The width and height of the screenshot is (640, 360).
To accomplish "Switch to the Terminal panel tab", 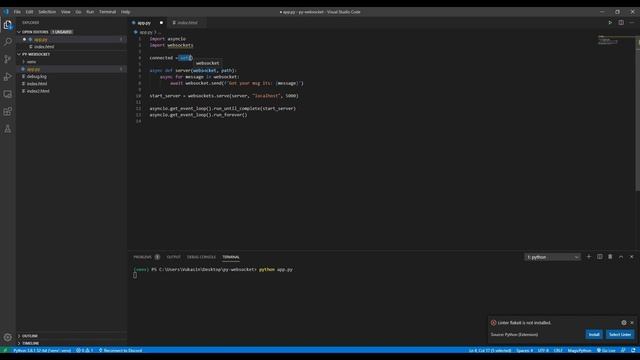I will click(231, 257).
